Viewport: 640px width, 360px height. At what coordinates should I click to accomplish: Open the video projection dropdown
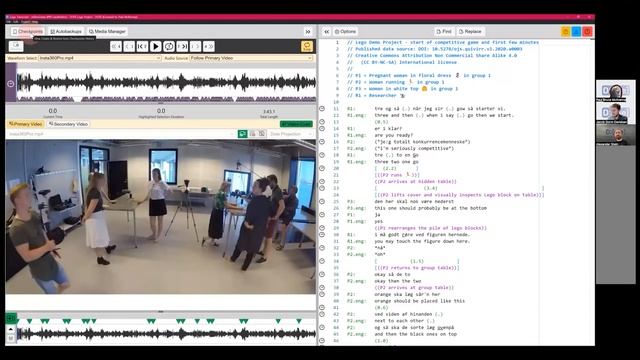291,134
